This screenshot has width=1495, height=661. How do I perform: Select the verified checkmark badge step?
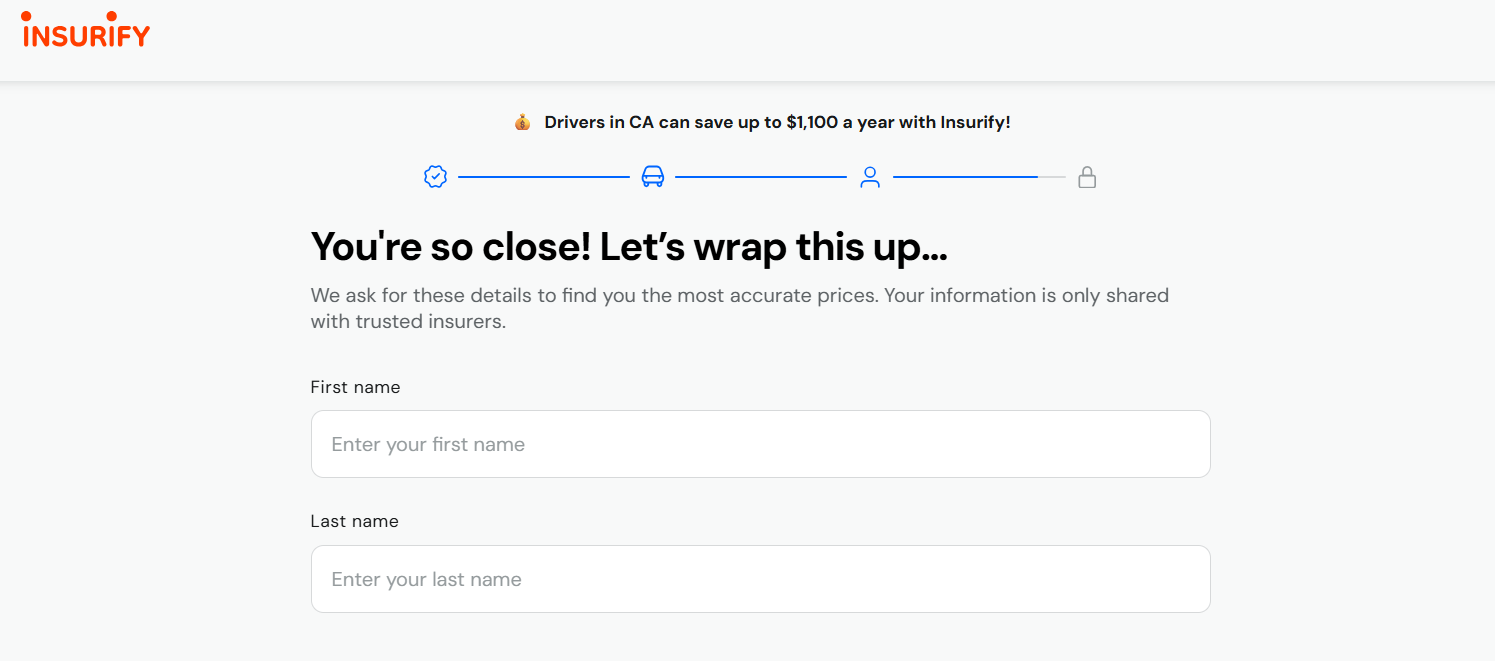coord(435,177)
